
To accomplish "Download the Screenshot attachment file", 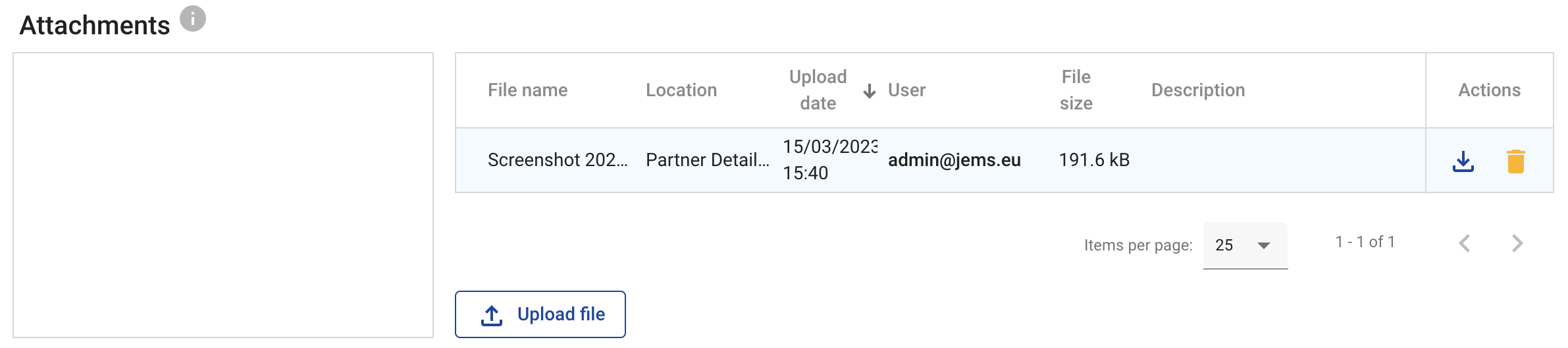I will click(1463, 161).
